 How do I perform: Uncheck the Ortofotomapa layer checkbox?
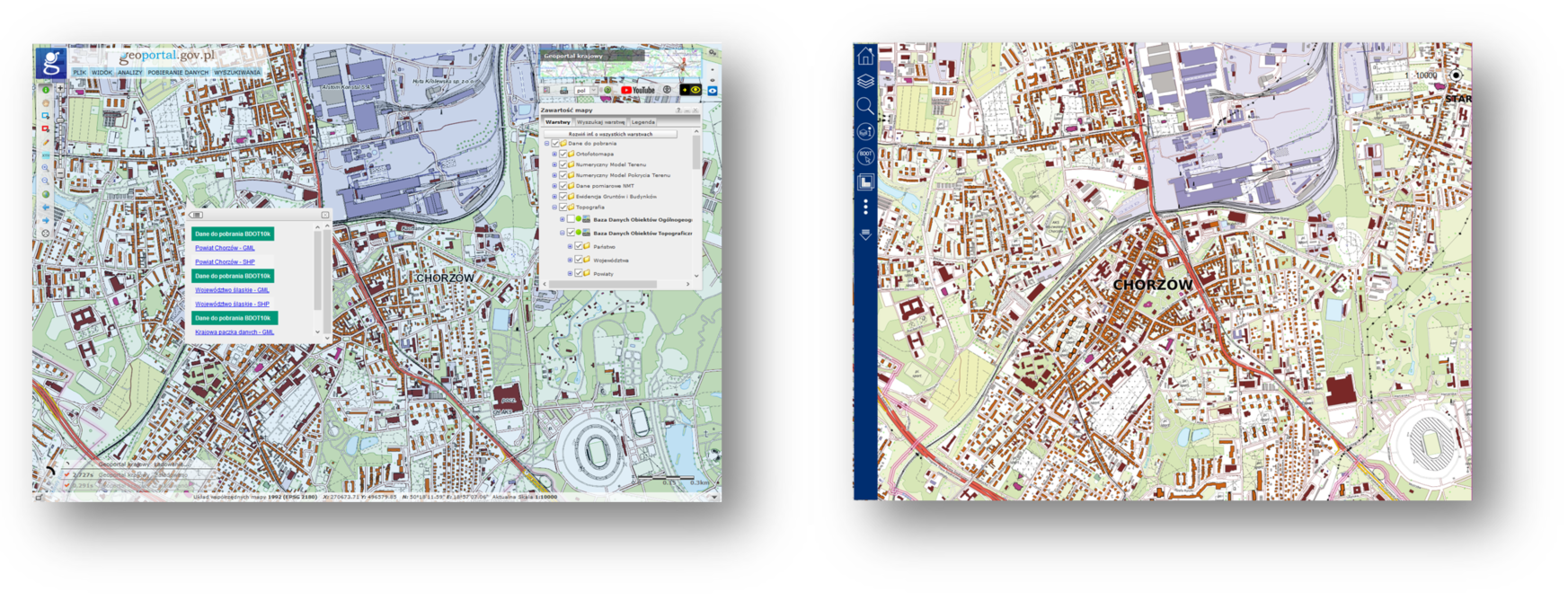[x=563, y=154]
